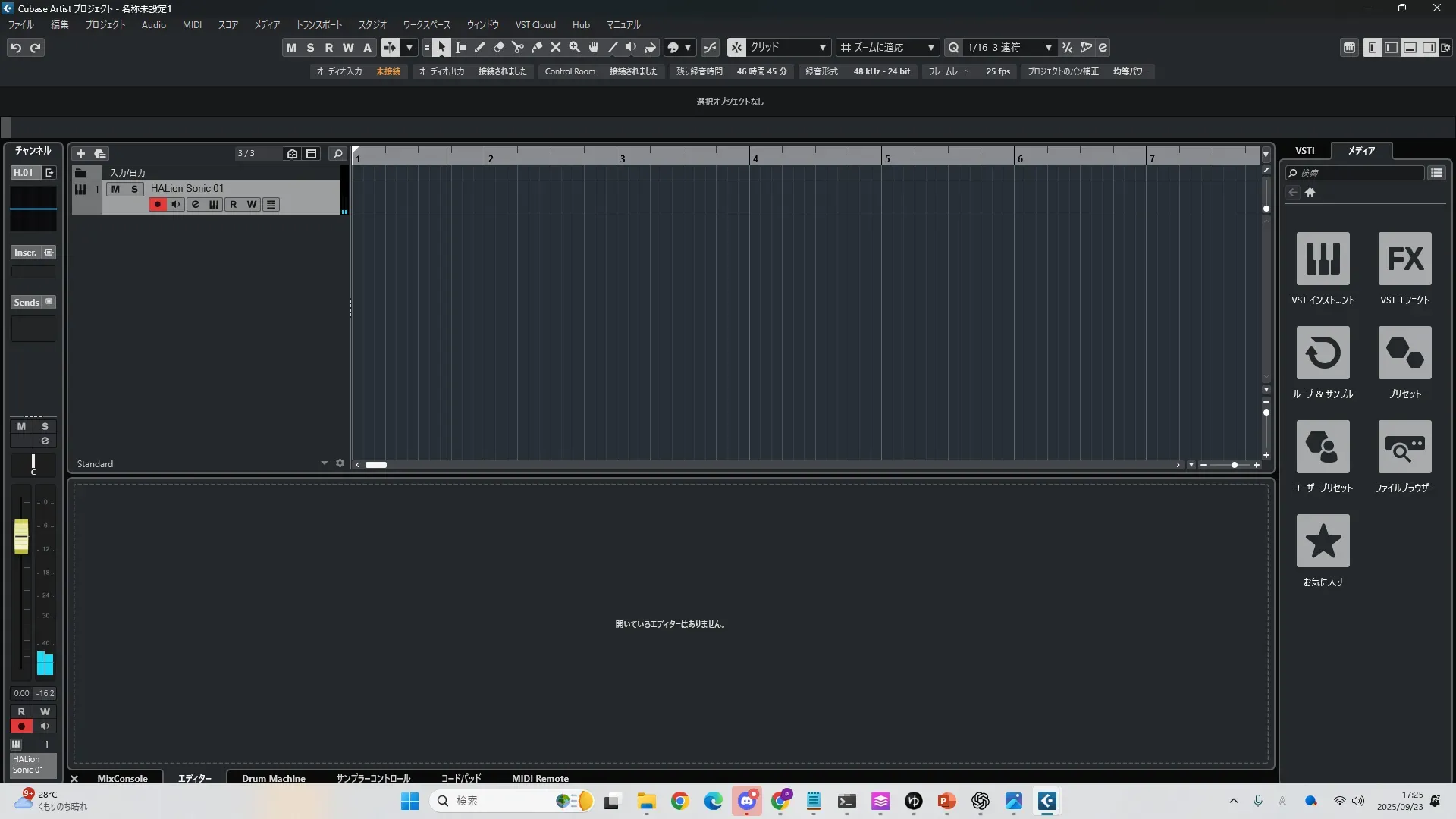The width and height of the screenshot is (1456, 819).
Task: Select the Split scissors tool
Action: click(518, 47)
